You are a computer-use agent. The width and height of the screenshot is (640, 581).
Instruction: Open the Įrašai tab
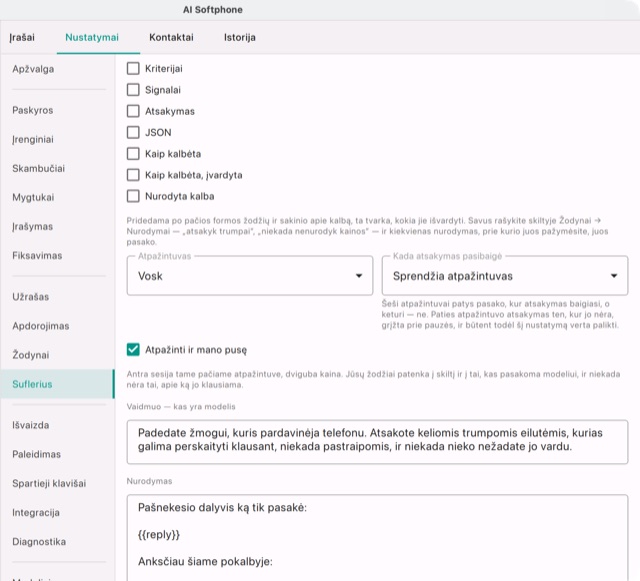[x=22, y=38]
